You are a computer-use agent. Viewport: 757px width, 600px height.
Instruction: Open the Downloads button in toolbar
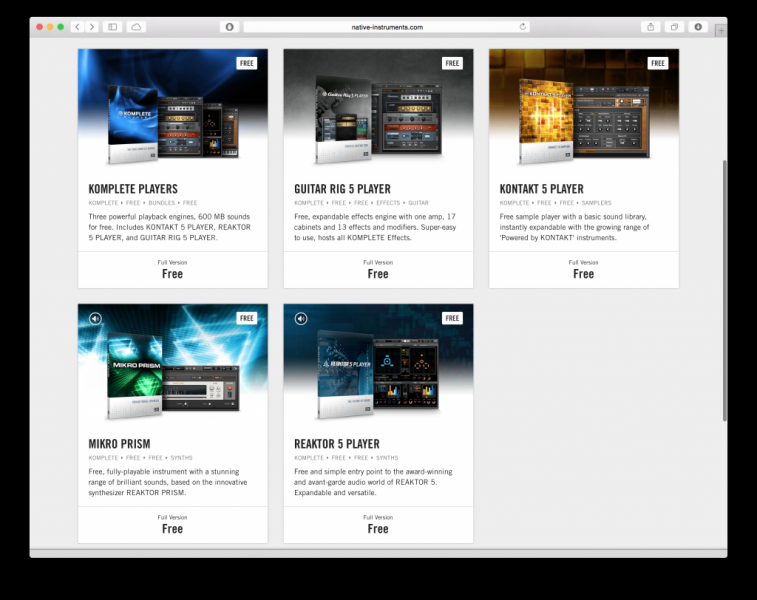(698, 27)
